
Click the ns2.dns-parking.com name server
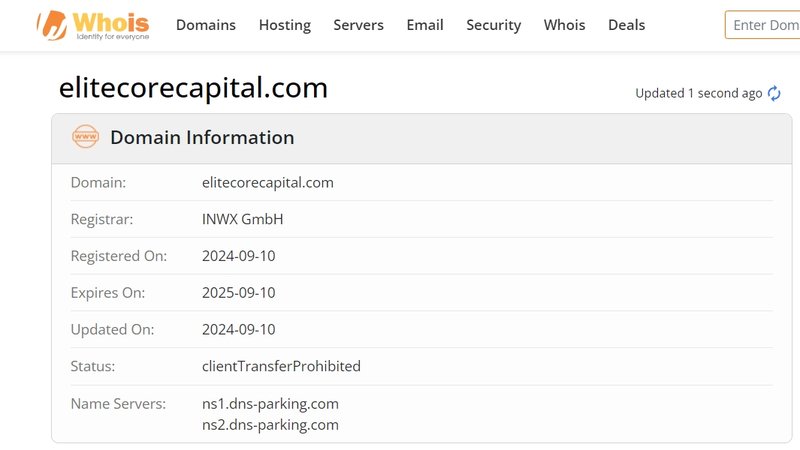[x=270, y=425]
